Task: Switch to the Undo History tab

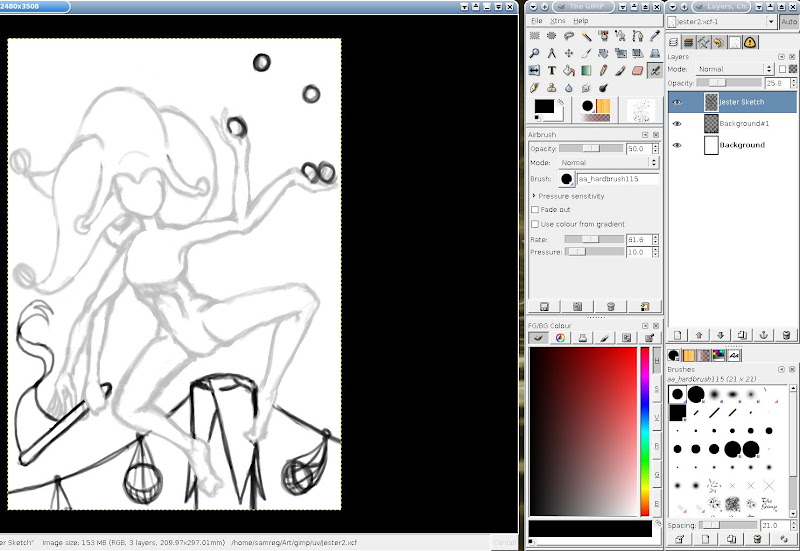Action: pos(719,42)
